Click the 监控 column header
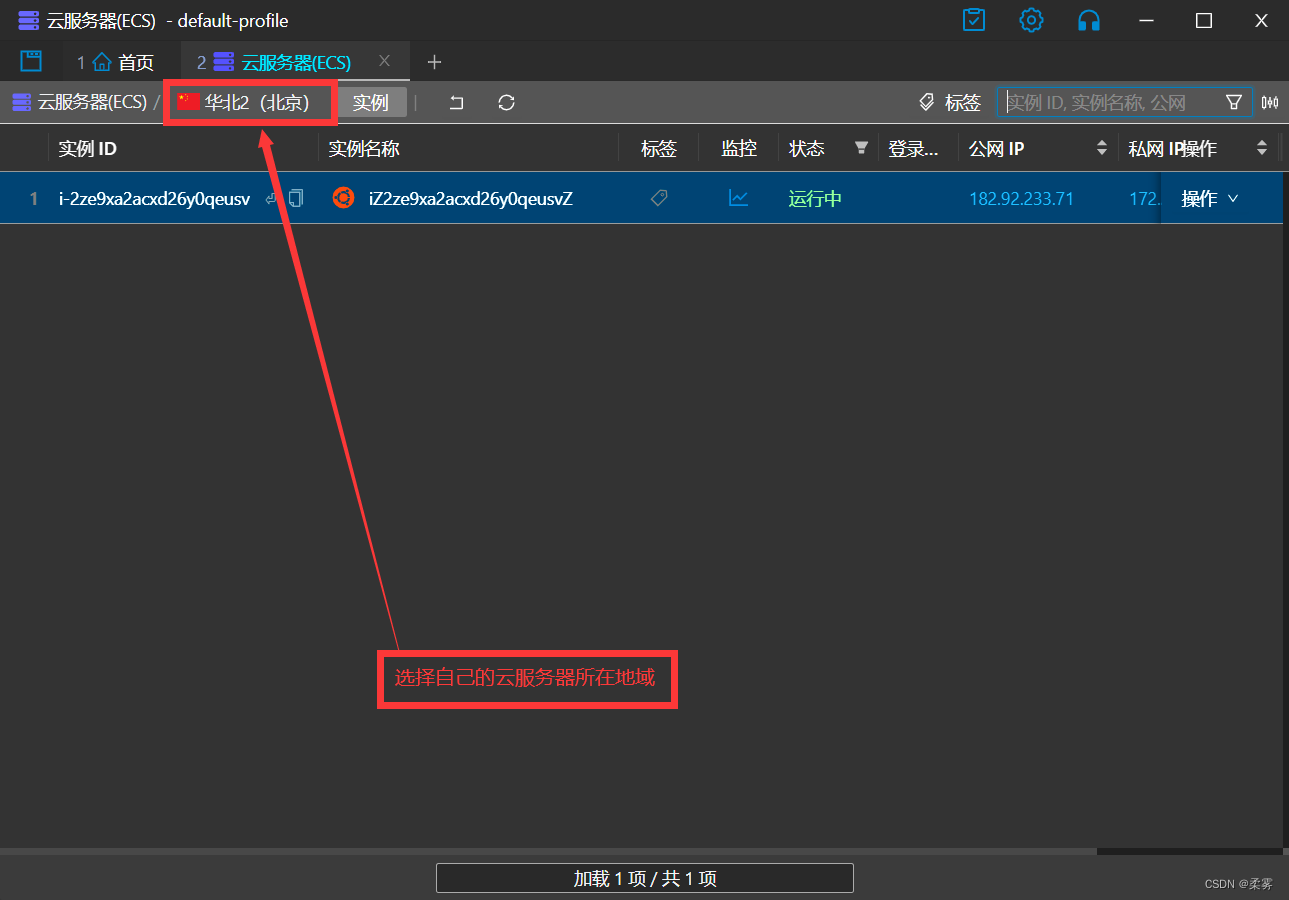The image size is (1289, 900). coord(739,148)
